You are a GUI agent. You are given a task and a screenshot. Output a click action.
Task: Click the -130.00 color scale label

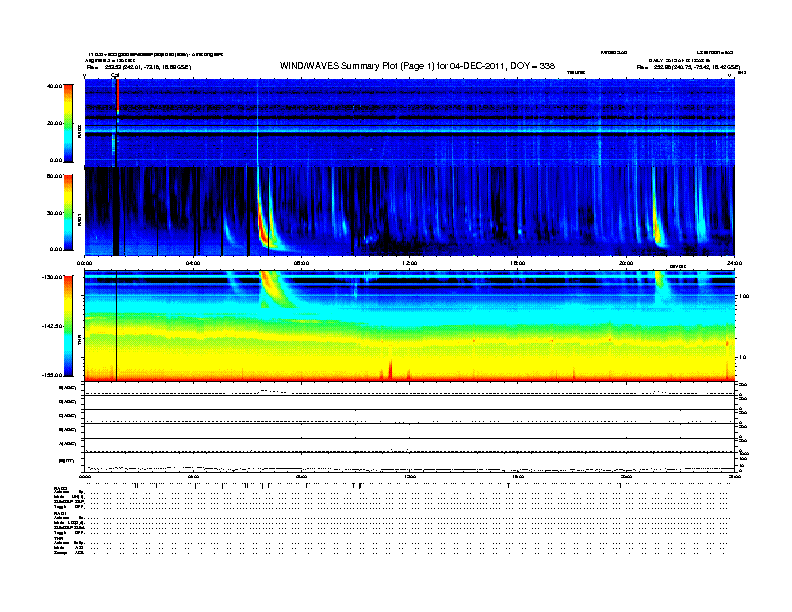(52, 277)
